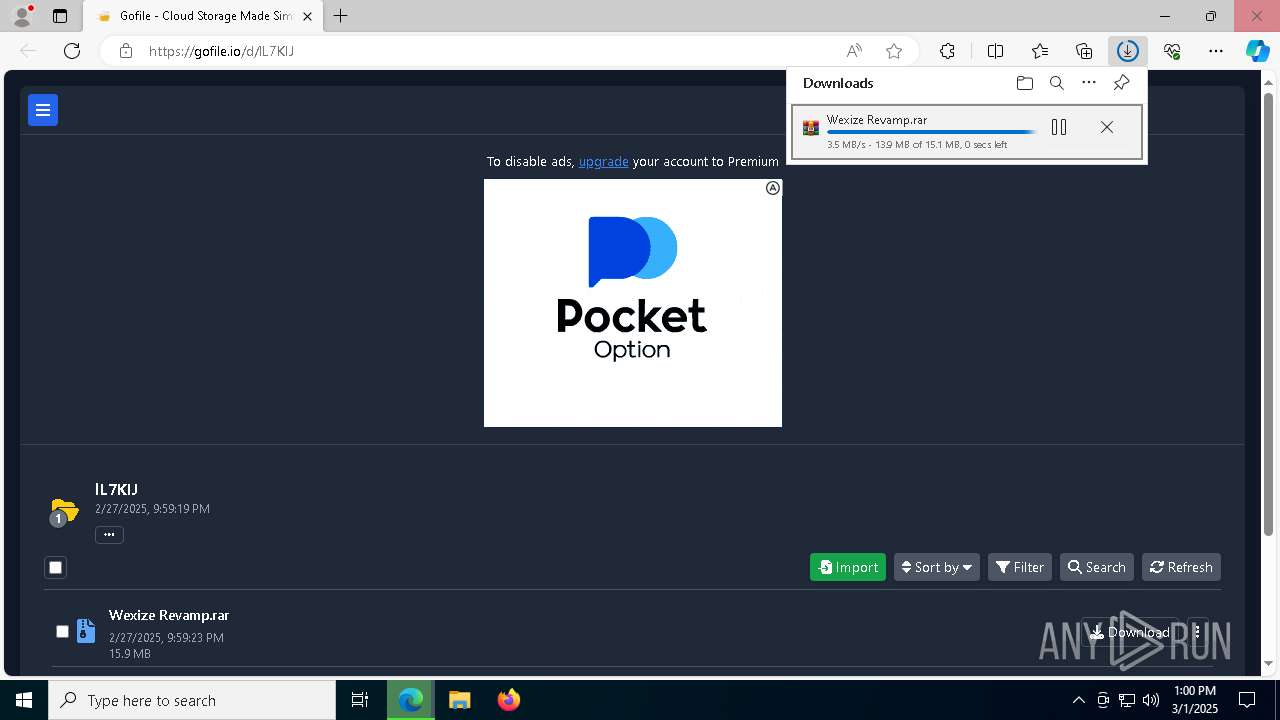Viewport: 1280px width, 720px height.
Task: Click the Search button in file list
Action: point(1097,567)
